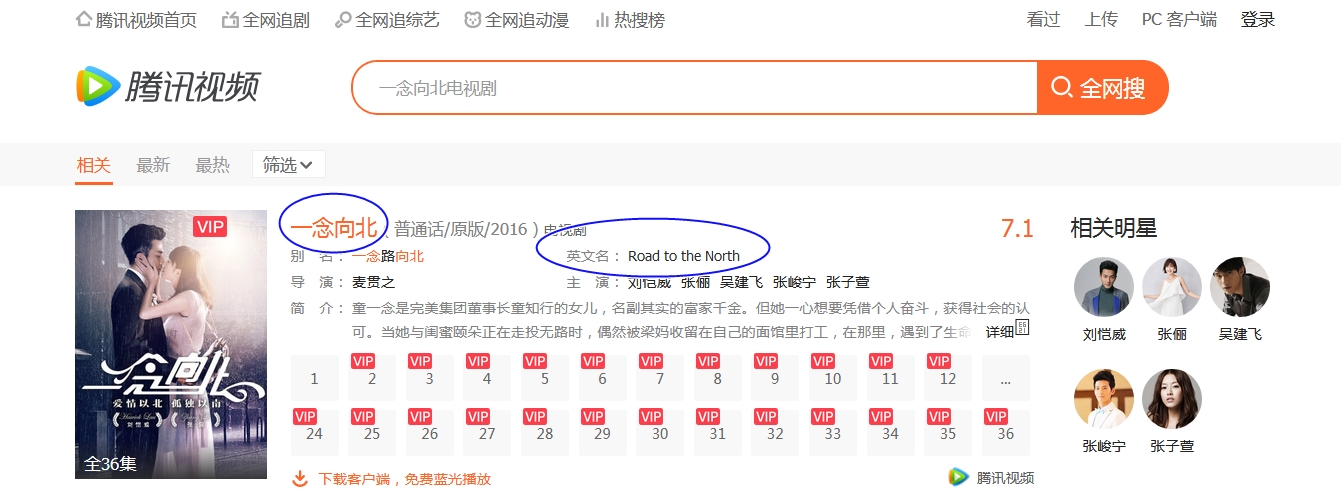Click the microphone icon next to 全网追综艺
1341x495 pixels.
342,20
